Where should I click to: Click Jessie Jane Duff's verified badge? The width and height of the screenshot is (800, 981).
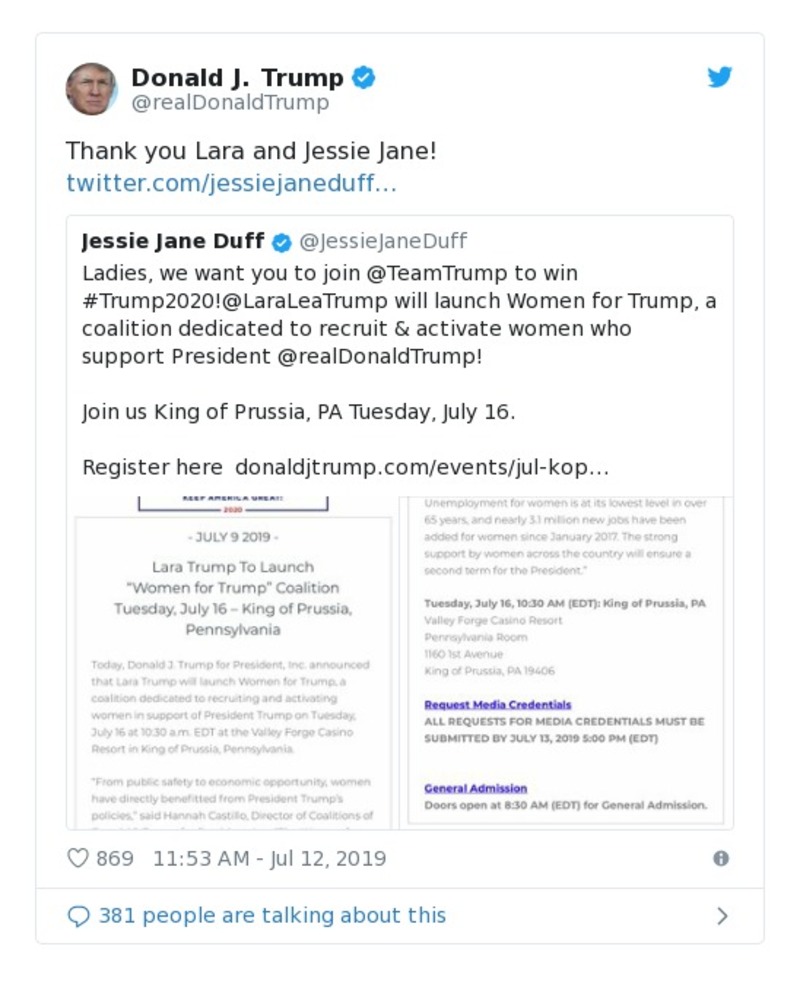[x=282, y=242]
